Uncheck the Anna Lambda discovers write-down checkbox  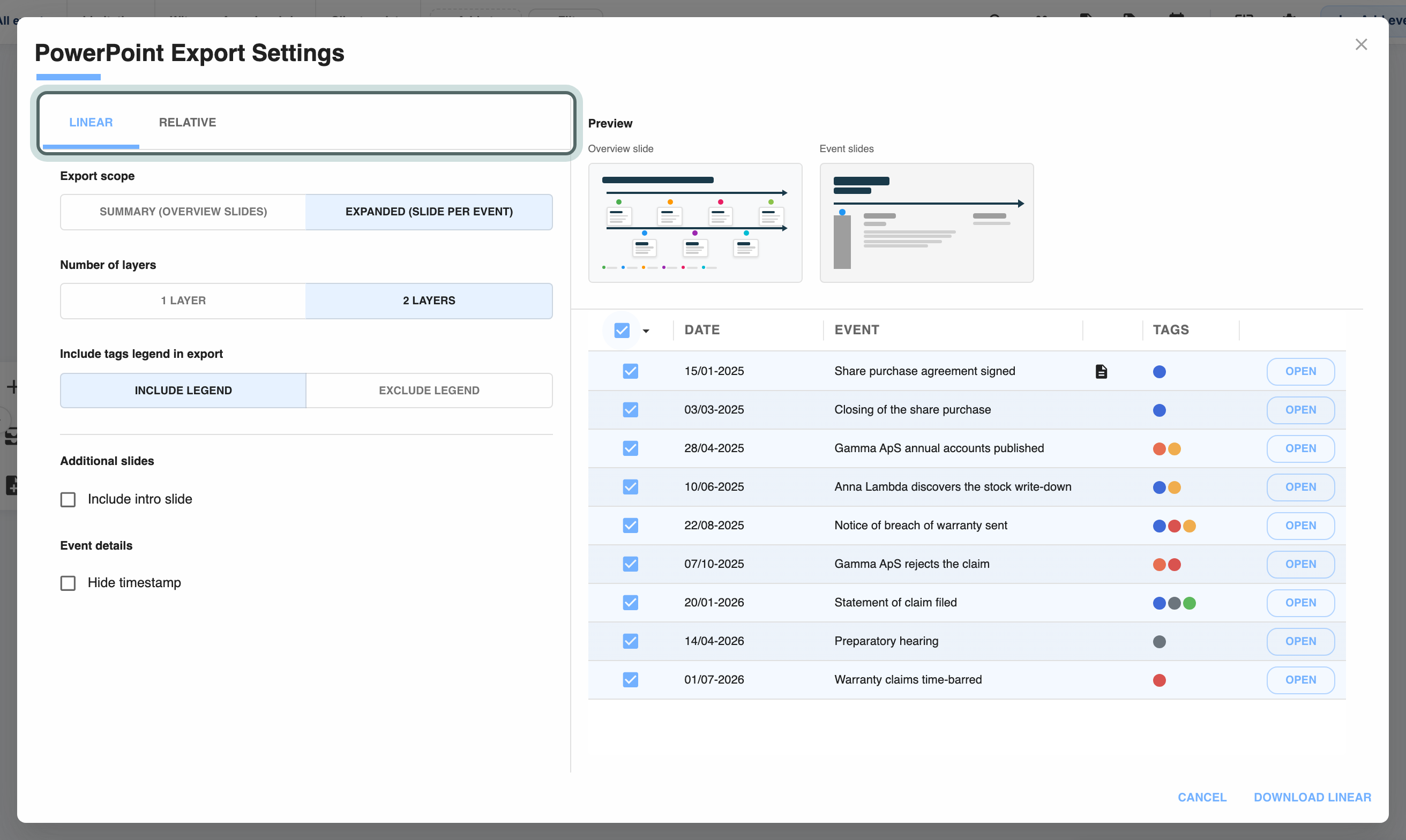coord(630,487)
